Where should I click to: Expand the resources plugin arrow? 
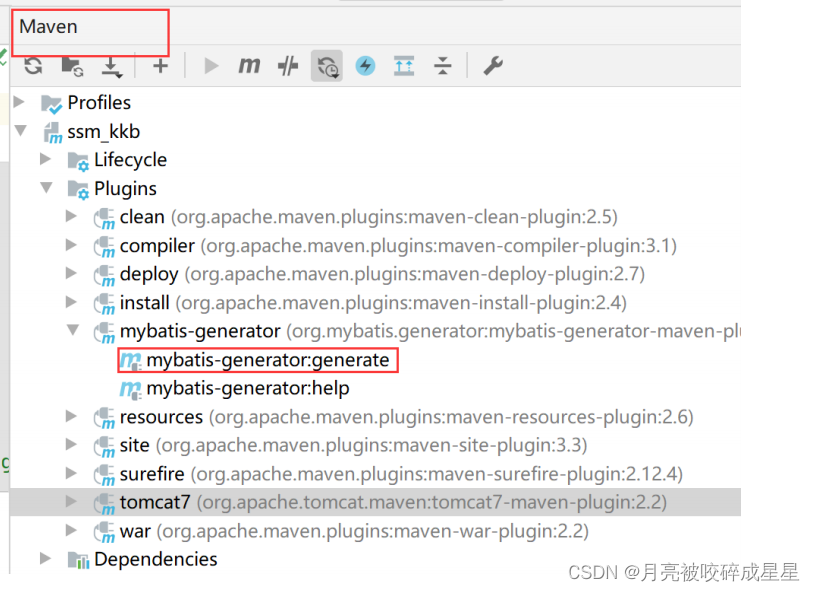(x=71, y=416)
